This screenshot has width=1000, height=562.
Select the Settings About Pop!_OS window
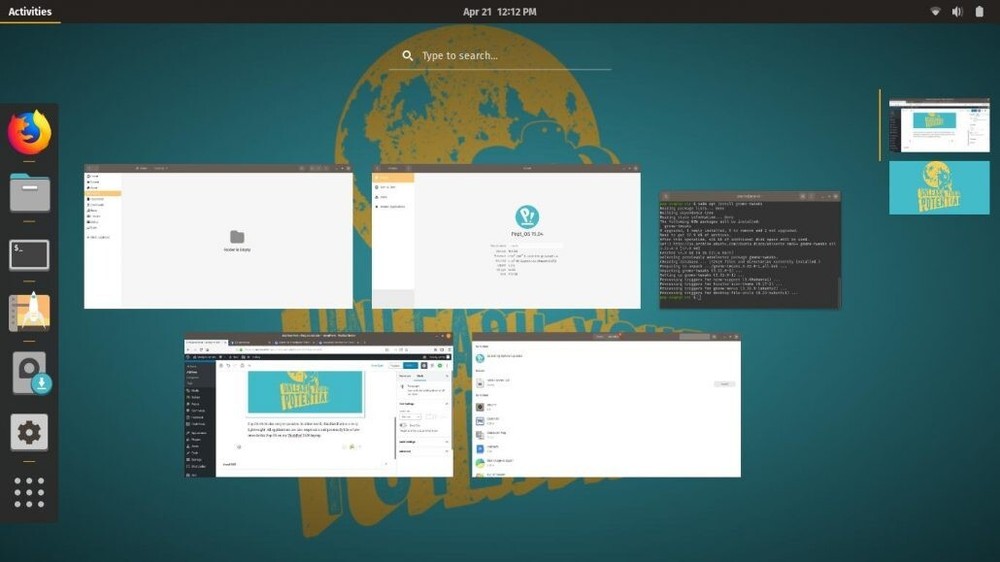506,237
